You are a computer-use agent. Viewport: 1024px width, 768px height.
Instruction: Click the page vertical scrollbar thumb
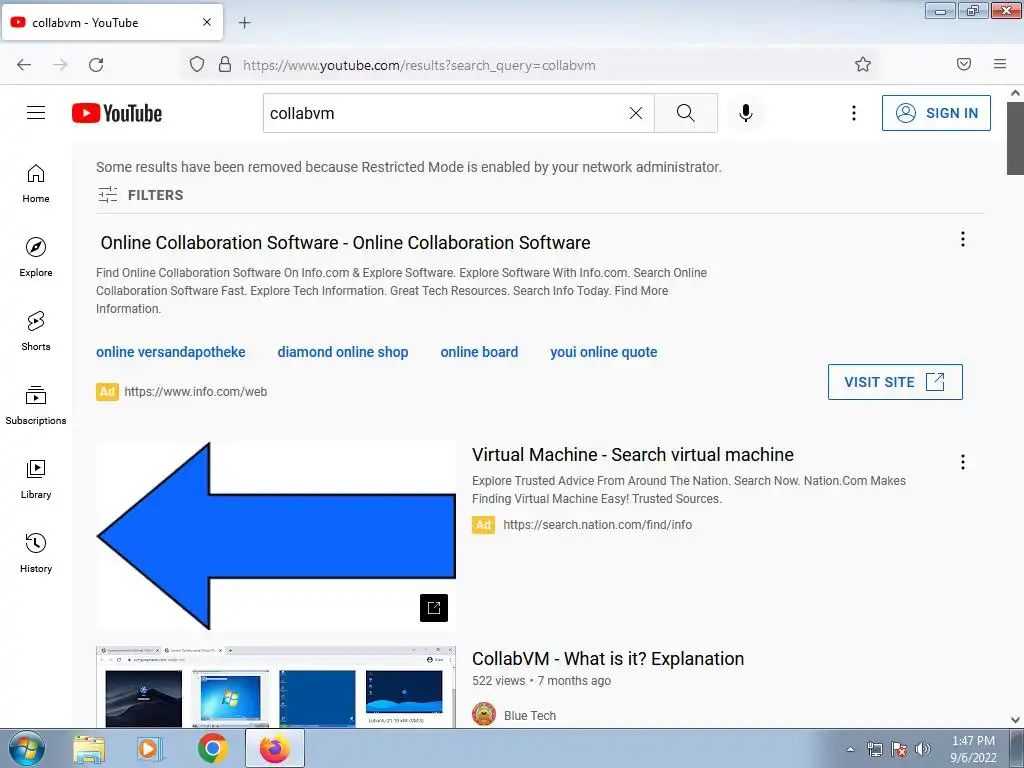tap(1015, 138)
